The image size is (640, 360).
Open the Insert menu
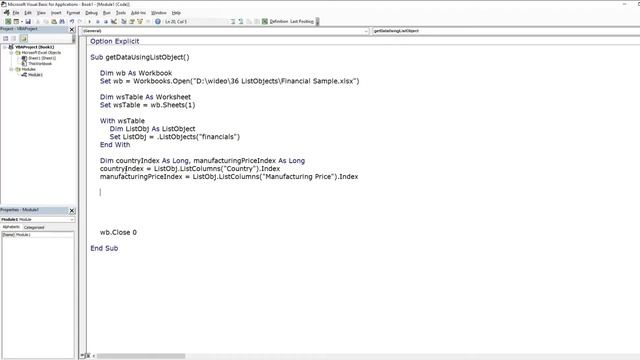click(x=56, y=13)
